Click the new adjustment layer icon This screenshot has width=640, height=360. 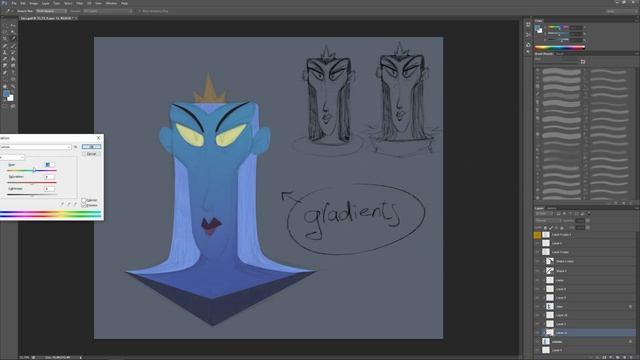(610, 357)
